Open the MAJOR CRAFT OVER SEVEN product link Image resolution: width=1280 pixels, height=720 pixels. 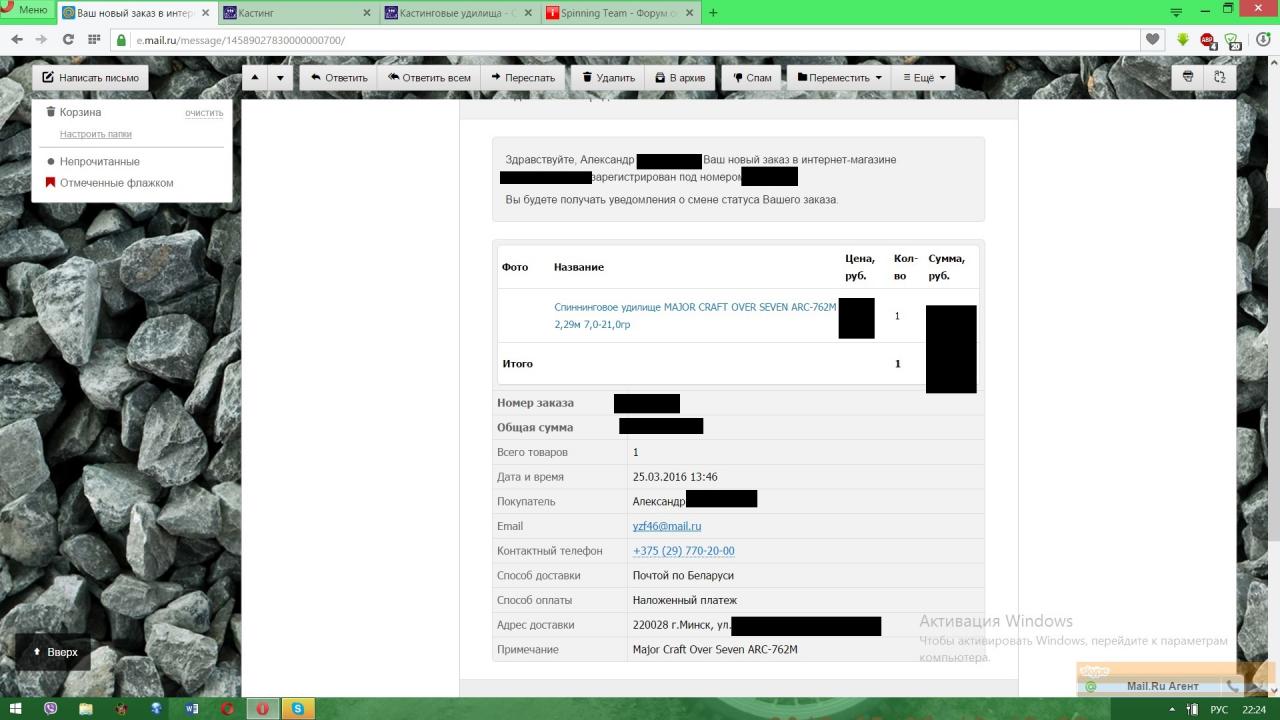point(694,308)
